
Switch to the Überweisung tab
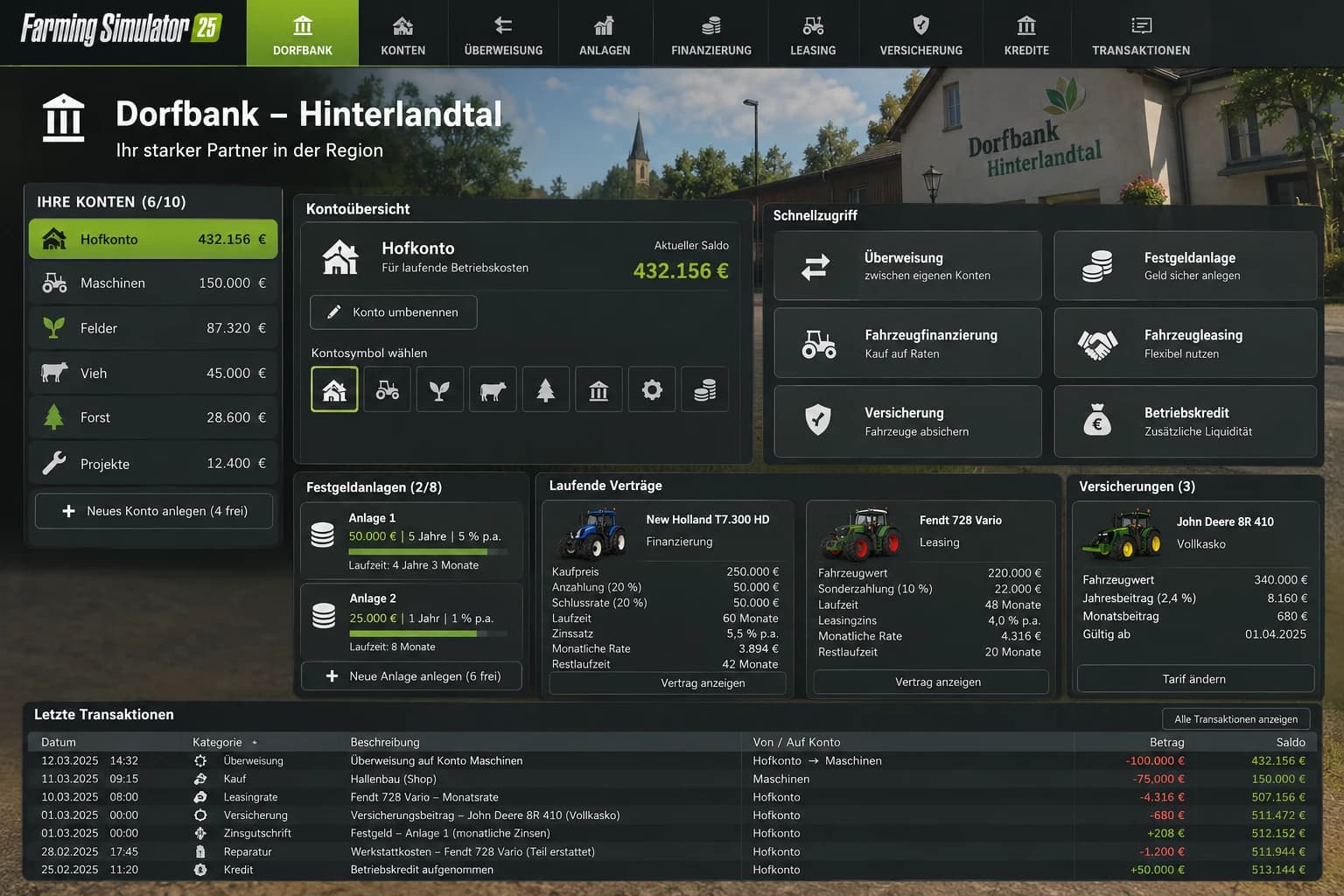[503, 33]
